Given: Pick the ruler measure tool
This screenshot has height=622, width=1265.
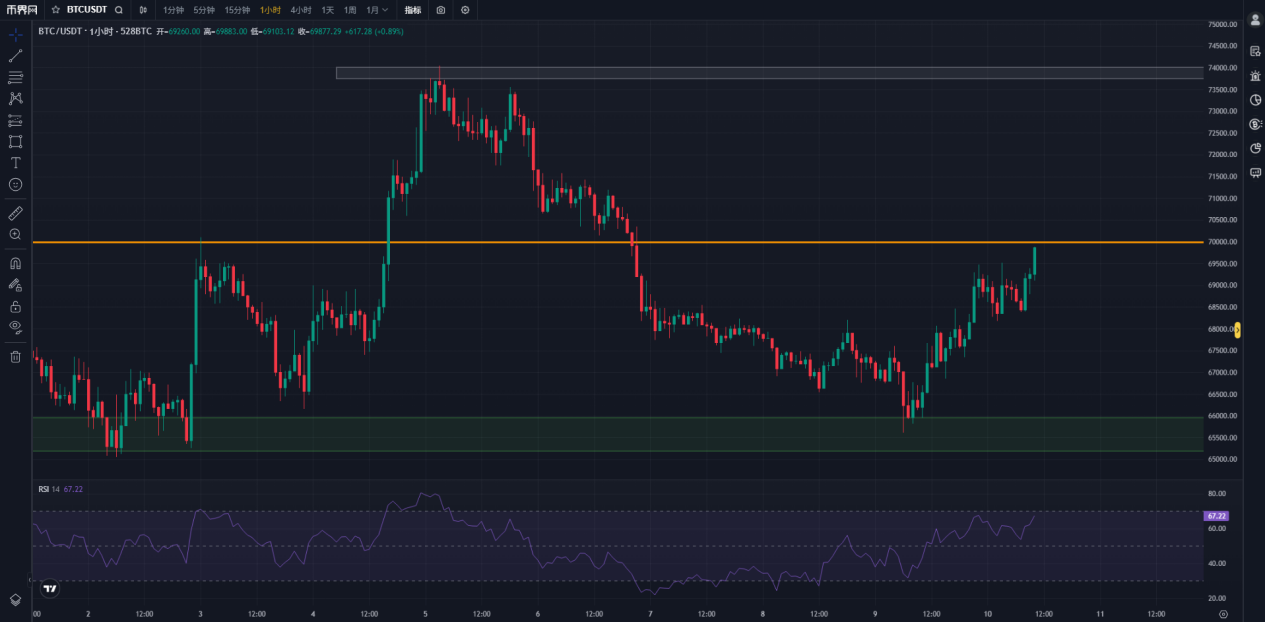Looking at the screenshot, I should coord(15,213).
